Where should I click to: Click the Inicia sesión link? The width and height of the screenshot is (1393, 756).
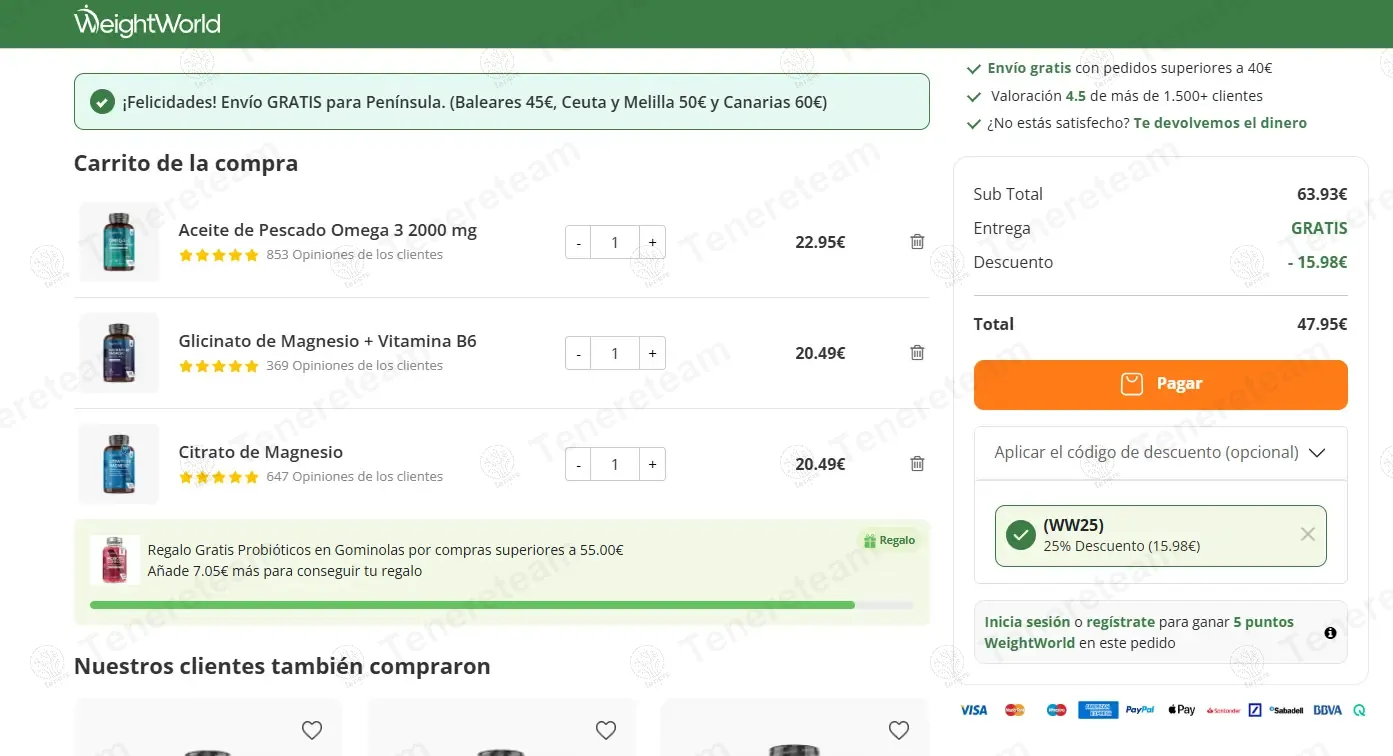click(1027, 622)
